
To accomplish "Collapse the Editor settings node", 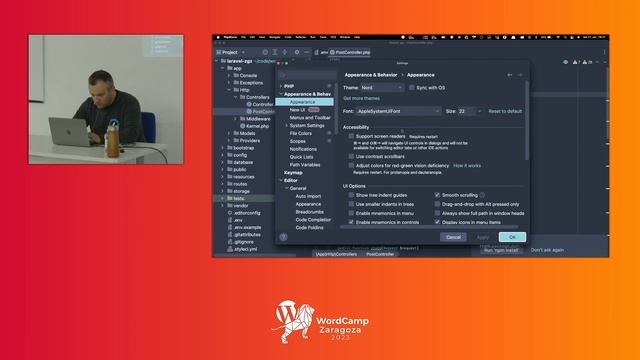I will tap(281, 180).
